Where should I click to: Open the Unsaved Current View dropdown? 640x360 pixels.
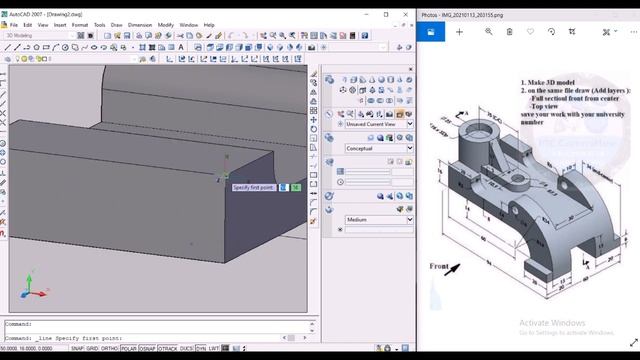[x=410, y=124]
